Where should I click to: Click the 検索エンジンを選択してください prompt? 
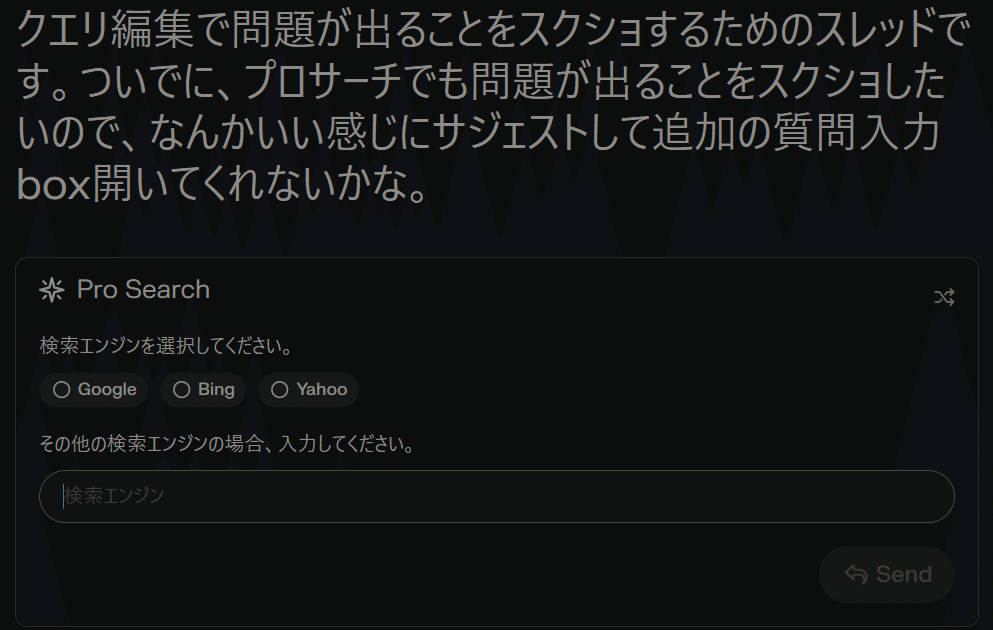[x=166, y=346]
